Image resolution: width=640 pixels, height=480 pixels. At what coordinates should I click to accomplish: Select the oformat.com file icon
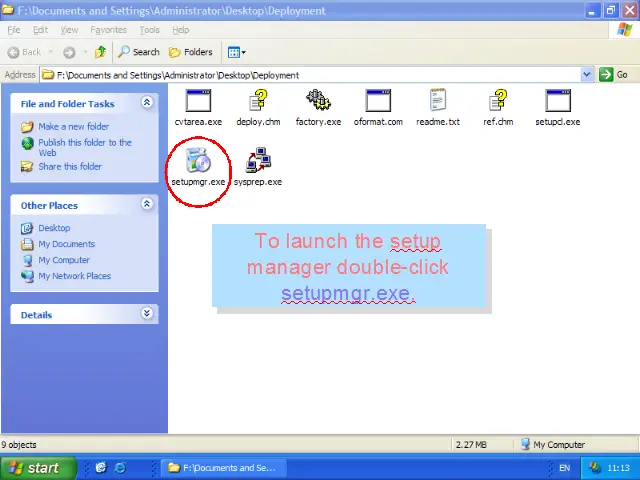(x=378, y=100)
